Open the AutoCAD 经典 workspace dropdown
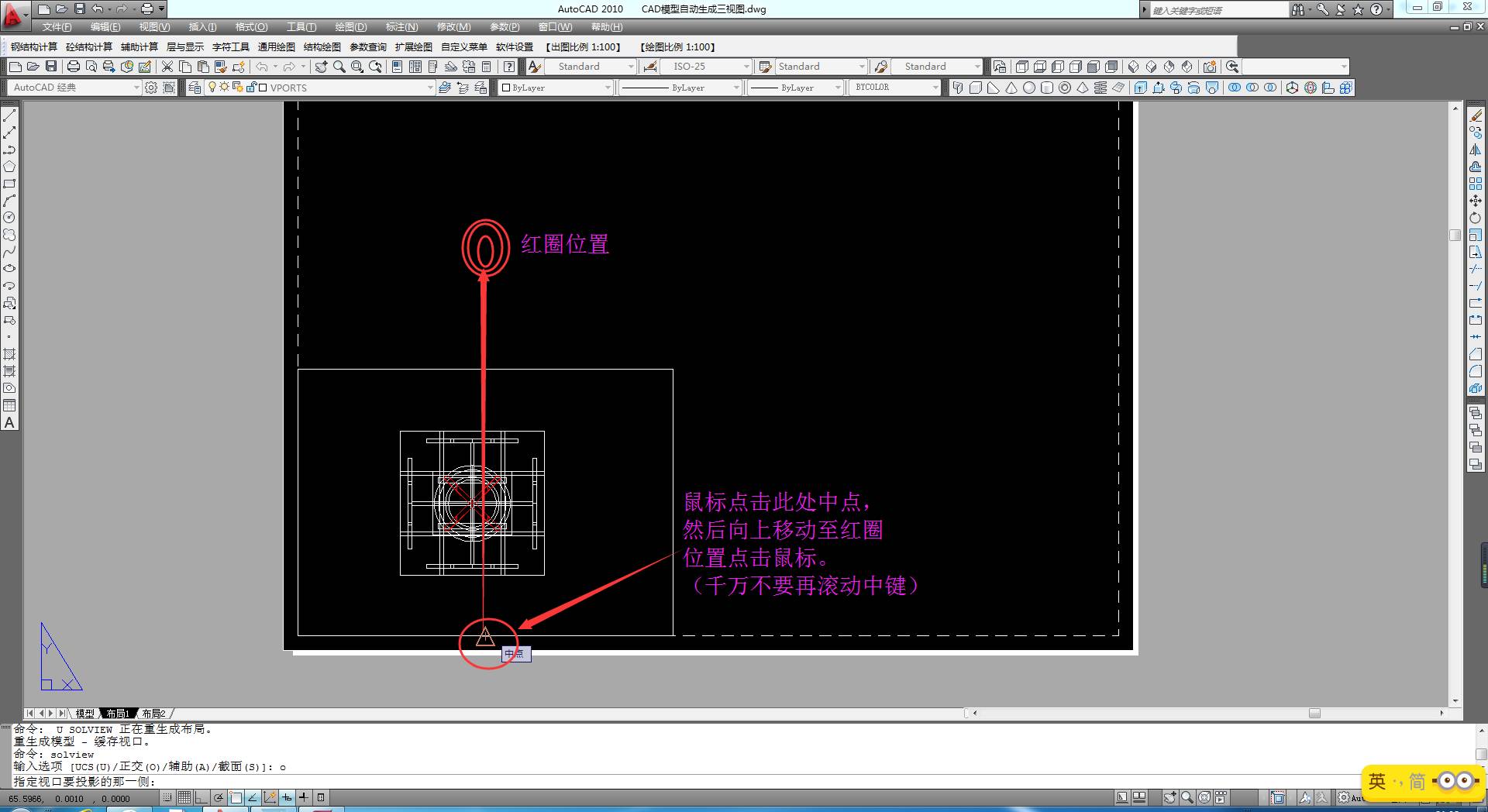Image resolution: width=1488 pixels, height=812 pixels. tap(75, 88)
